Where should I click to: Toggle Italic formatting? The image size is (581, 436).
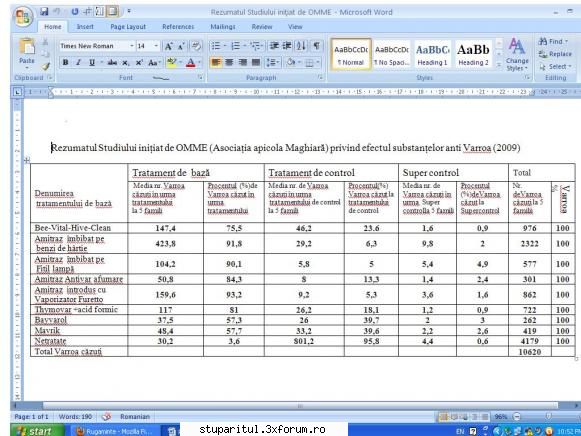(x=79, y=63)
